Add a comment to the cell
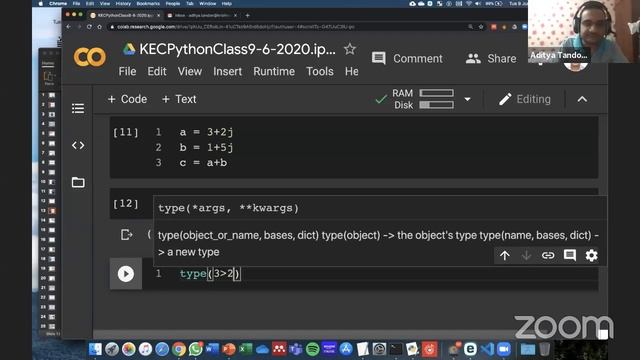 [x=570, y=256]
